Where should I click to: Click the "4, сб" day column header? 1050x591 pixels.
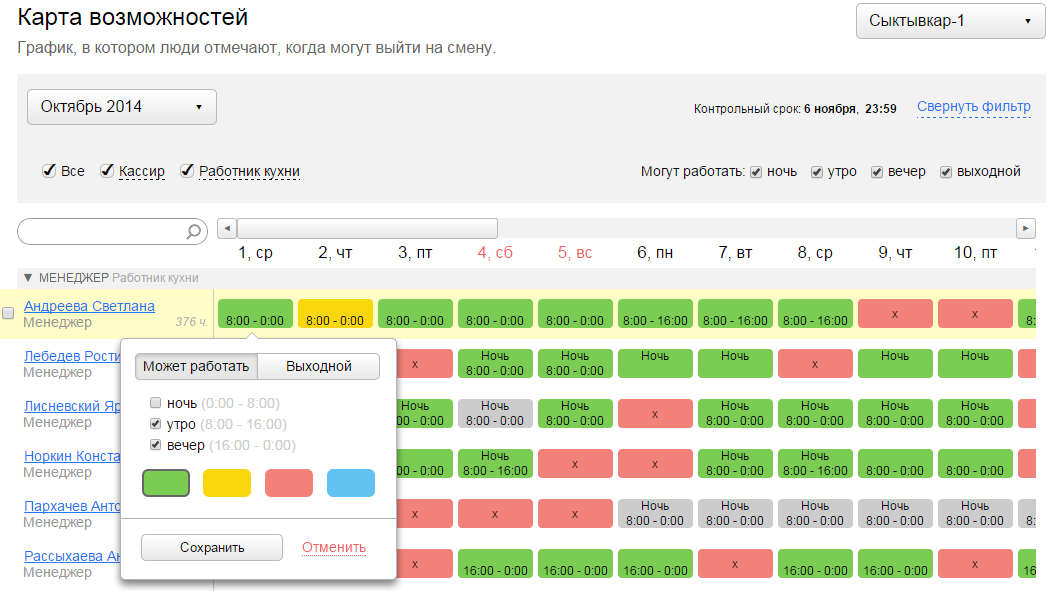[x=495, y=253]
